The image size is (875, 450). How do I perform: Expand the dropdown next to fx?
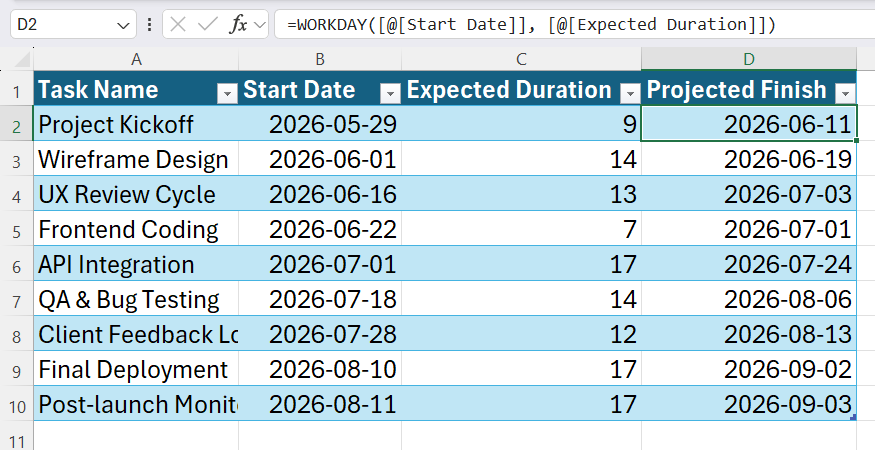click(259, 25)
